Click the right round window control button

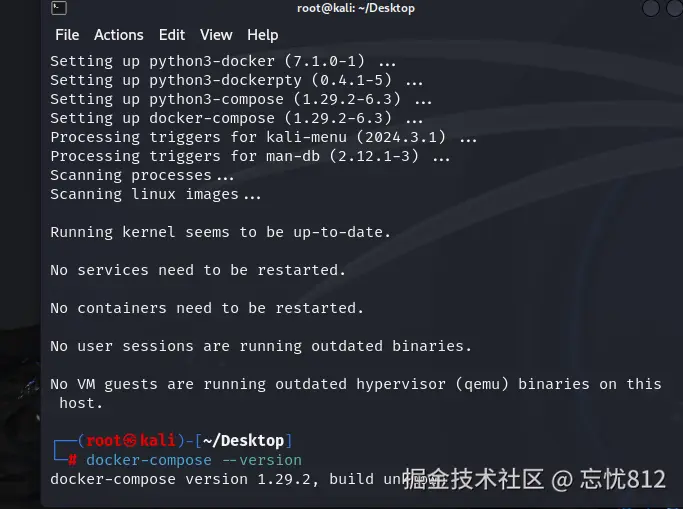(x=675, y=9)
